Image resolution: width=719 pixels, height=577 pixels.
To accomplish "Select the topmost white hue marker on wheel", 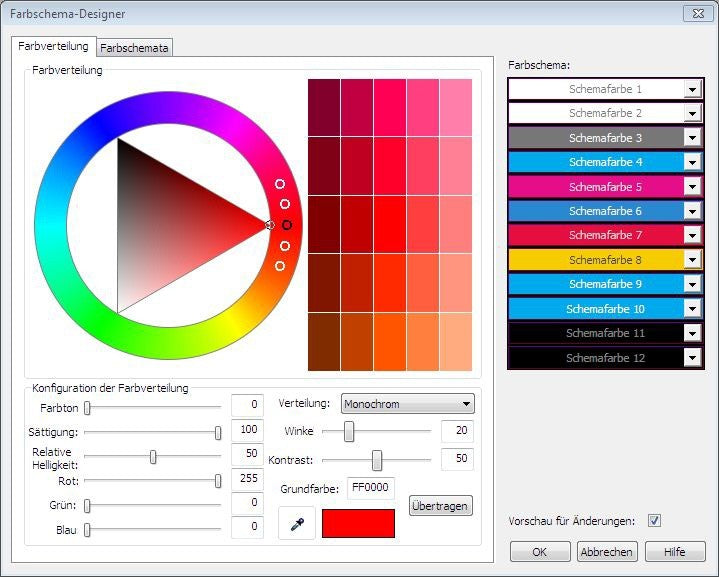I will (x=280, y=184).
